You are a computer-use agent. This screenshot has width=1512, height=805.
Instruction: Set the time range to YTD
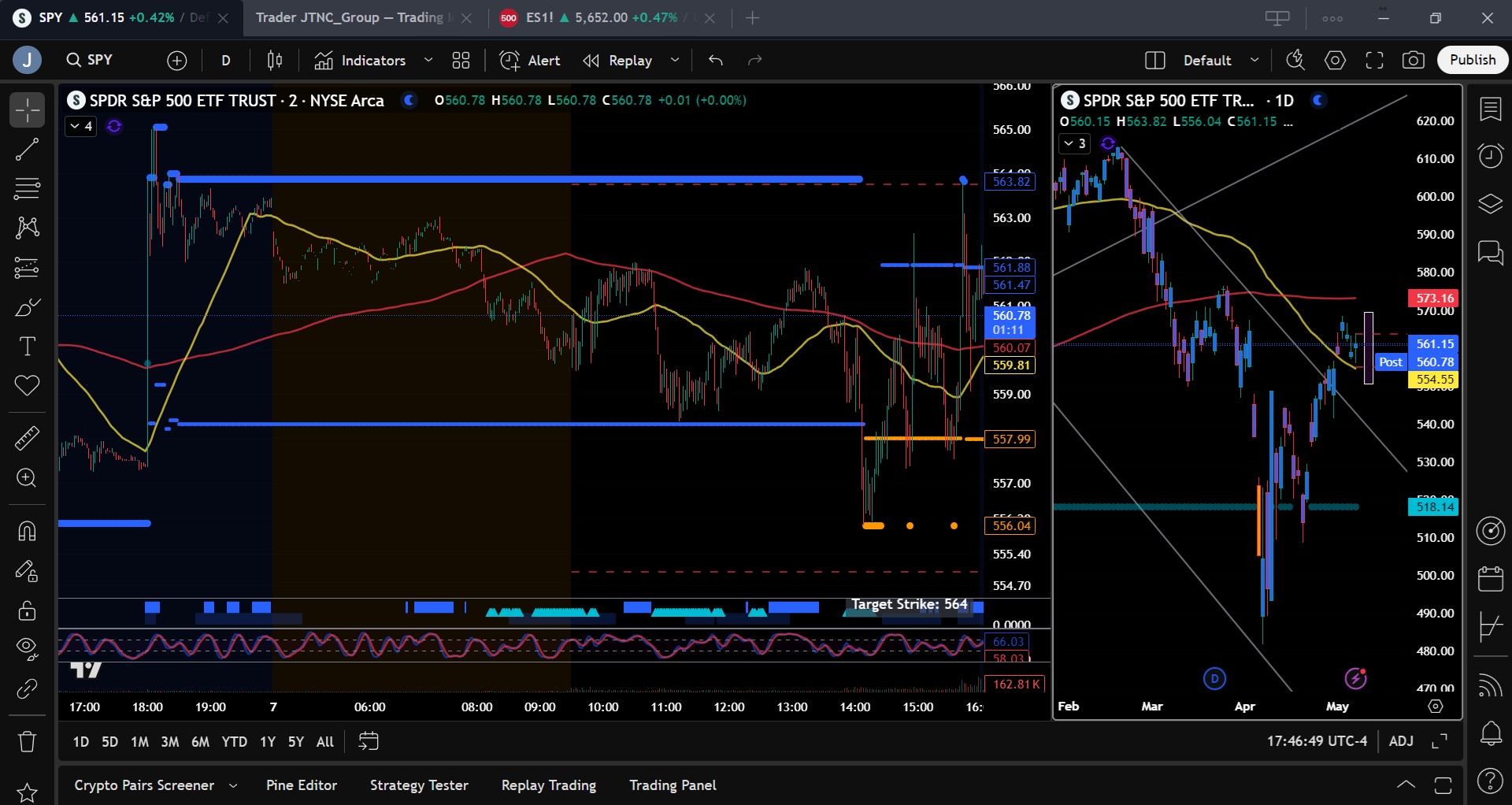234,741
